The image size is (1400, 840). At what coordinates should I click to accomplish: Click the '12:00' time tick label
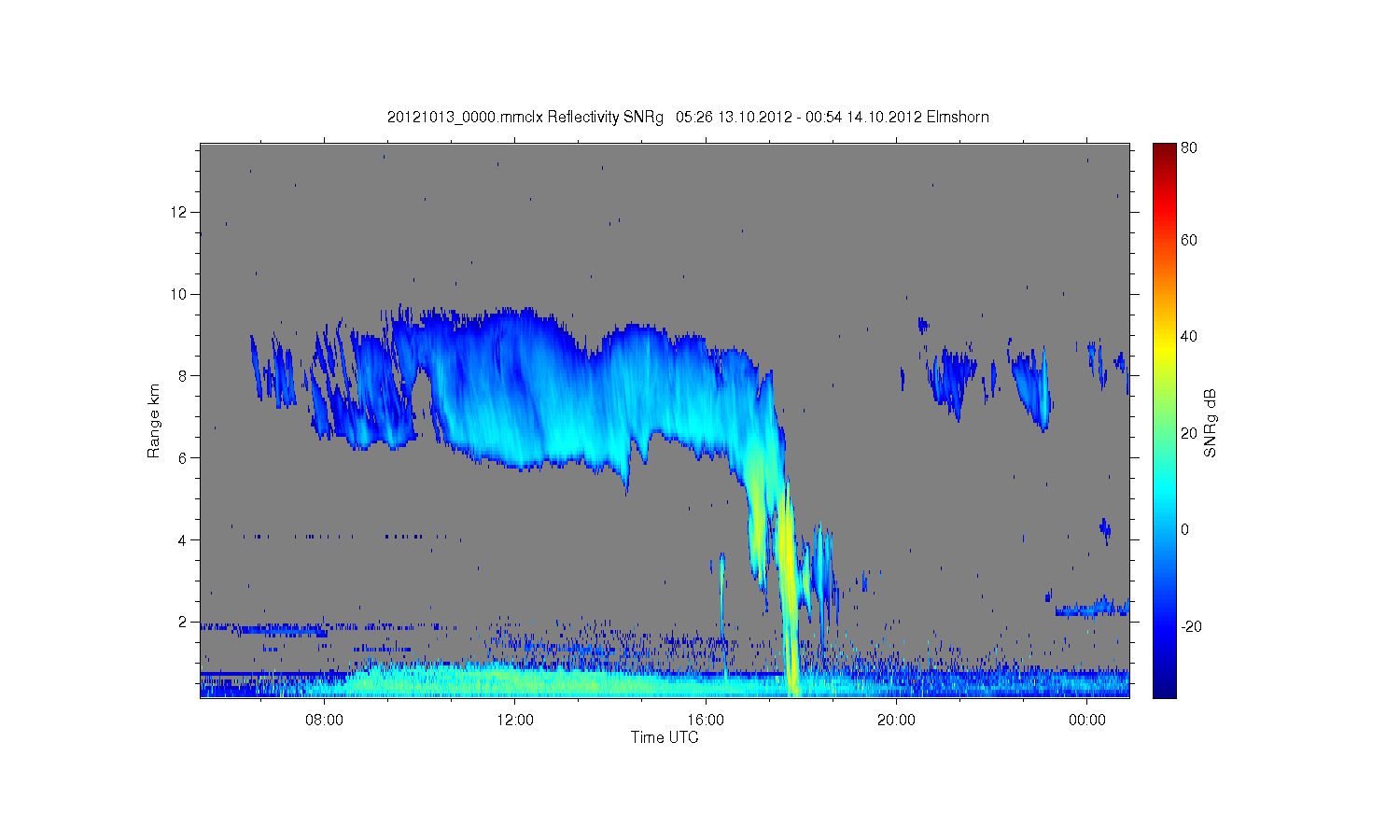pos(515,720)
